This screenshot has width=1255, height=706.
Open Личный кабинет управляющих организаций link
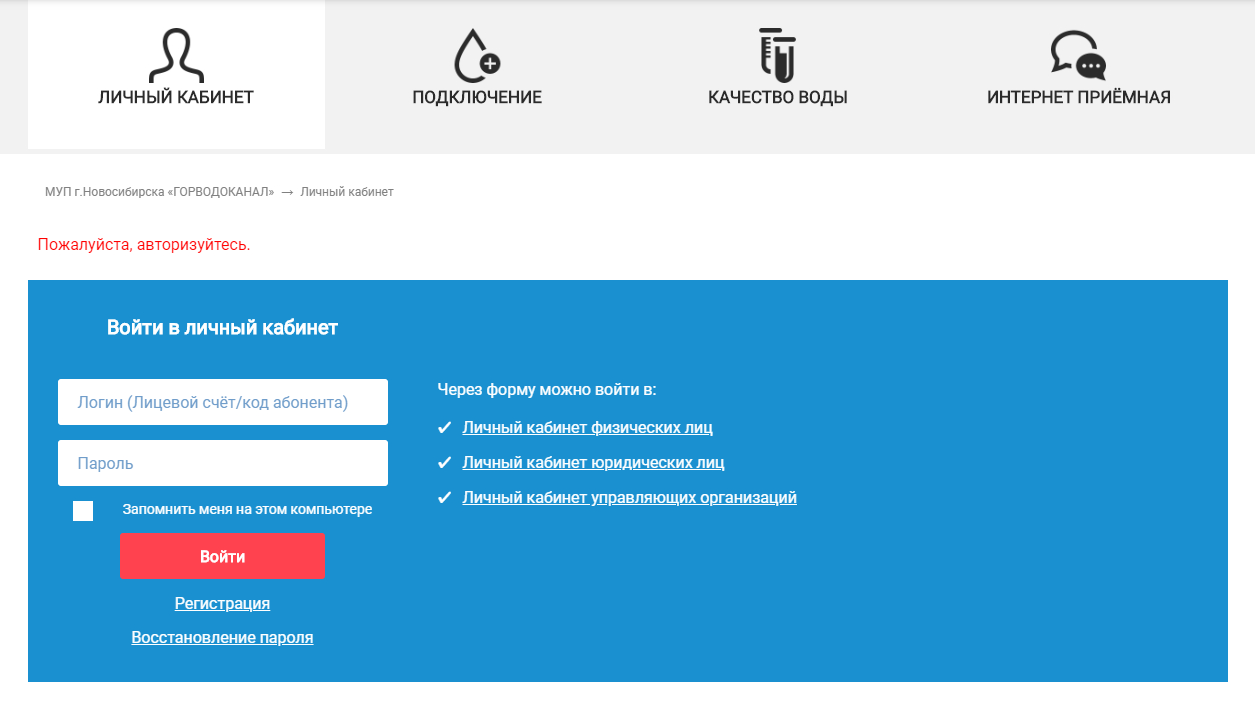[x=629, y=497]
